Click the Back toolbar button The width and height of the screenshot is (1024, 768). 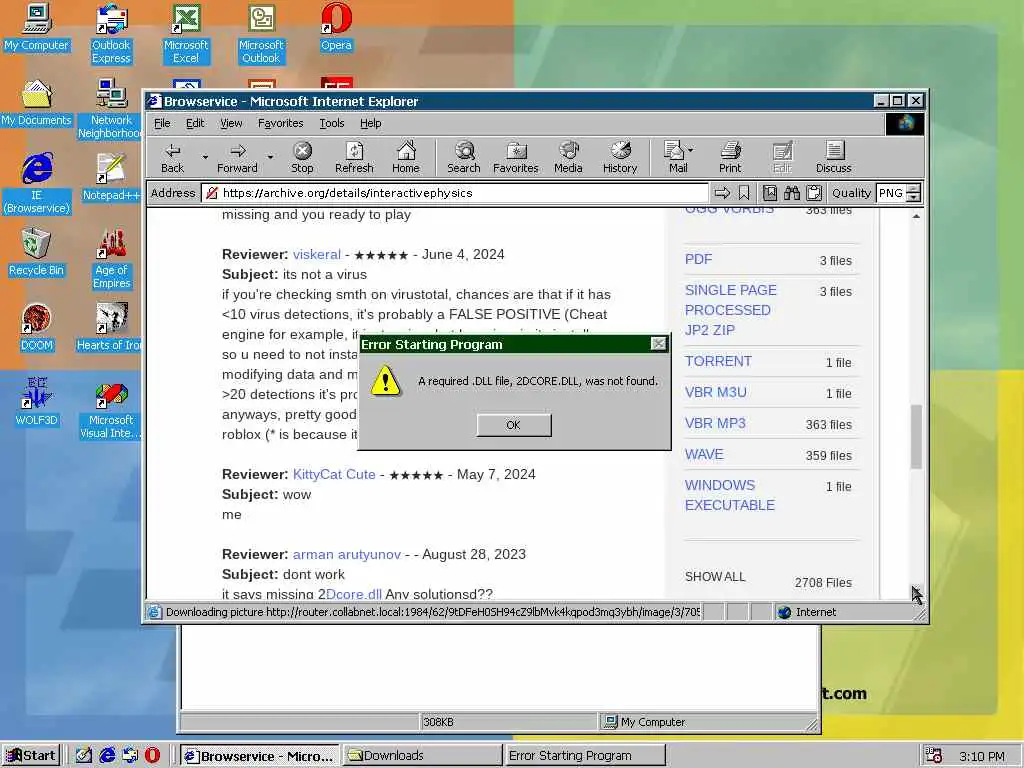172,157
